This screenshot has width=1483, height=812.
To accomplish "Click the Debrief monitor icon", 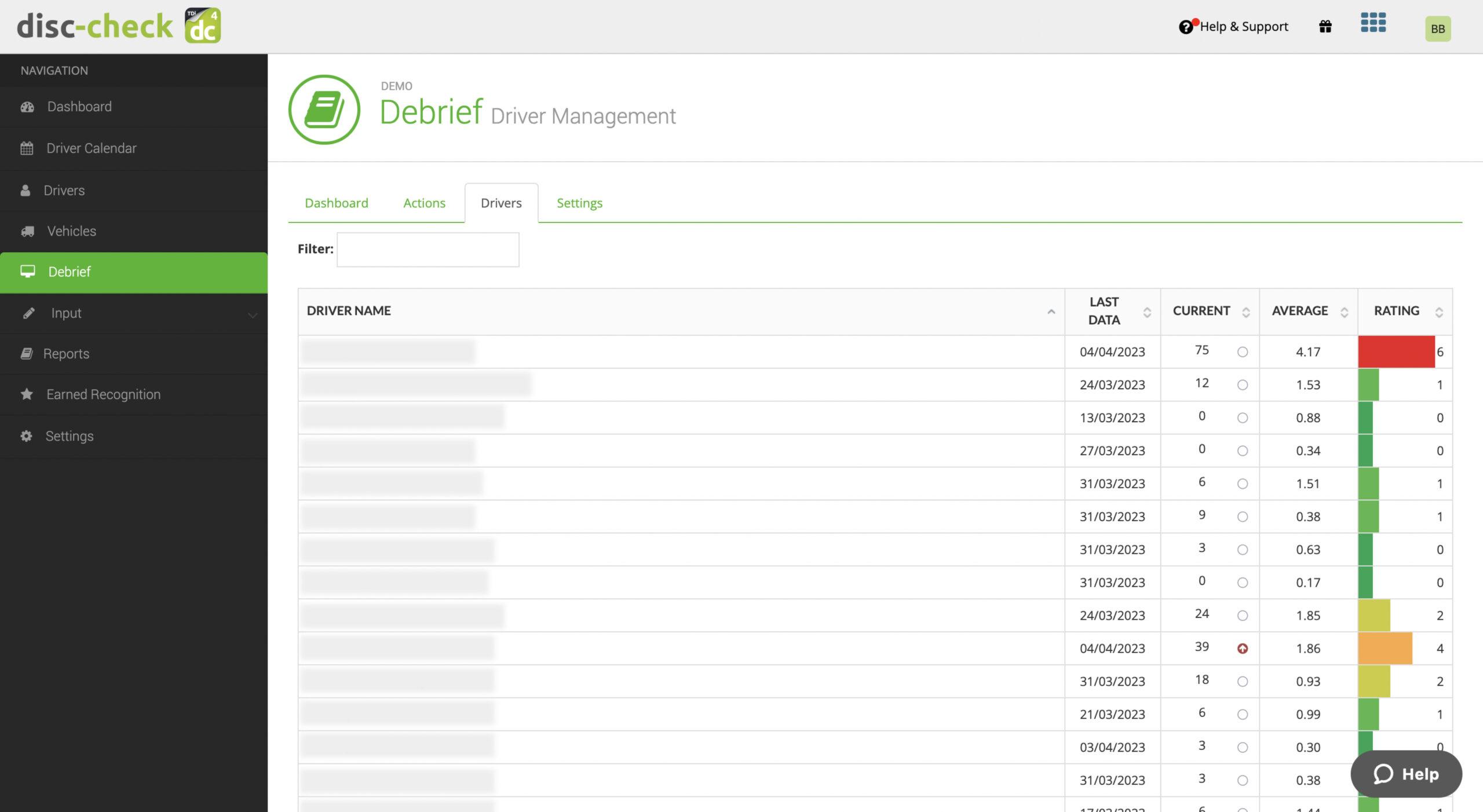I will coord(28,272).
